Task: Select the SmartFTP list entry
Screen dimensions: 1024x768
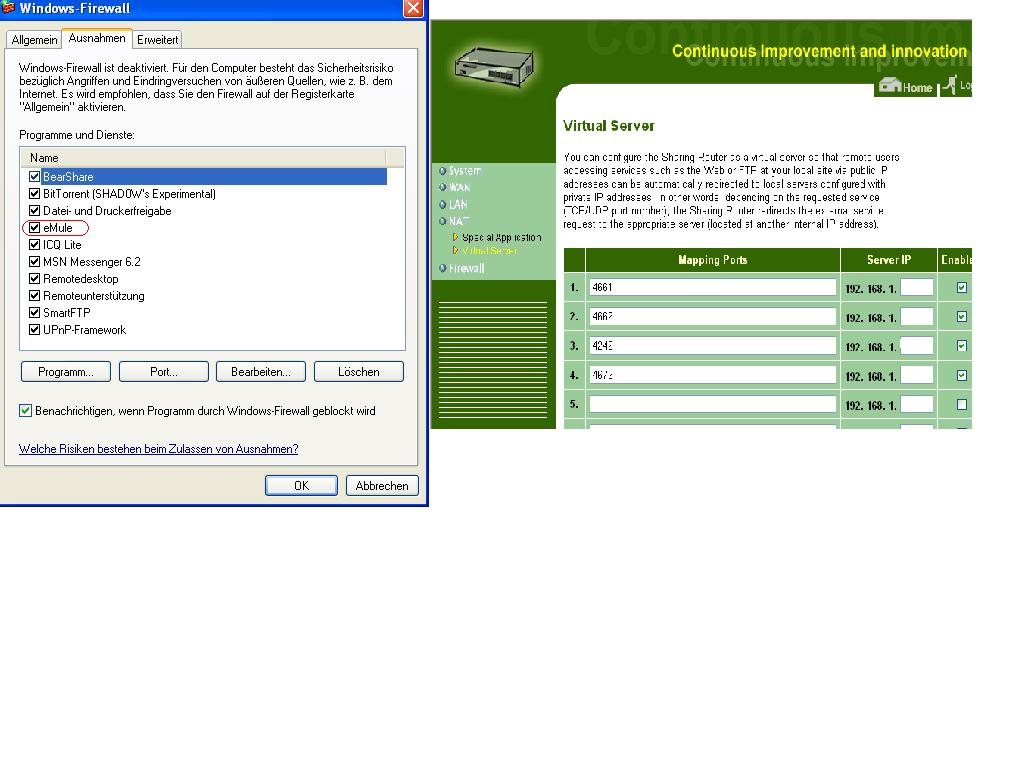Action: tap(67, 312)
